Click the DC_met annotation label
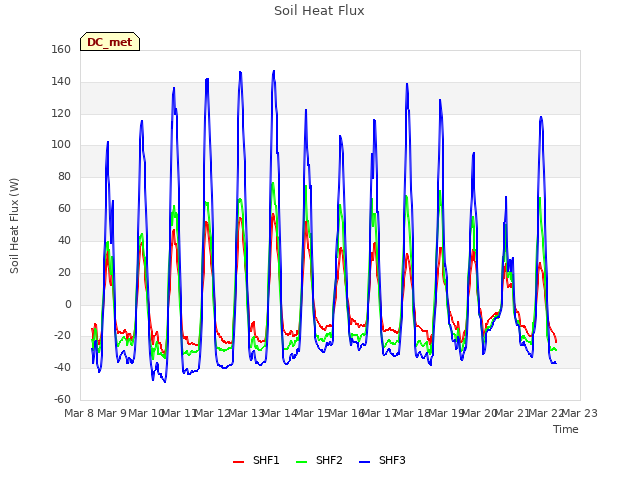 click(x=110, y=42)
